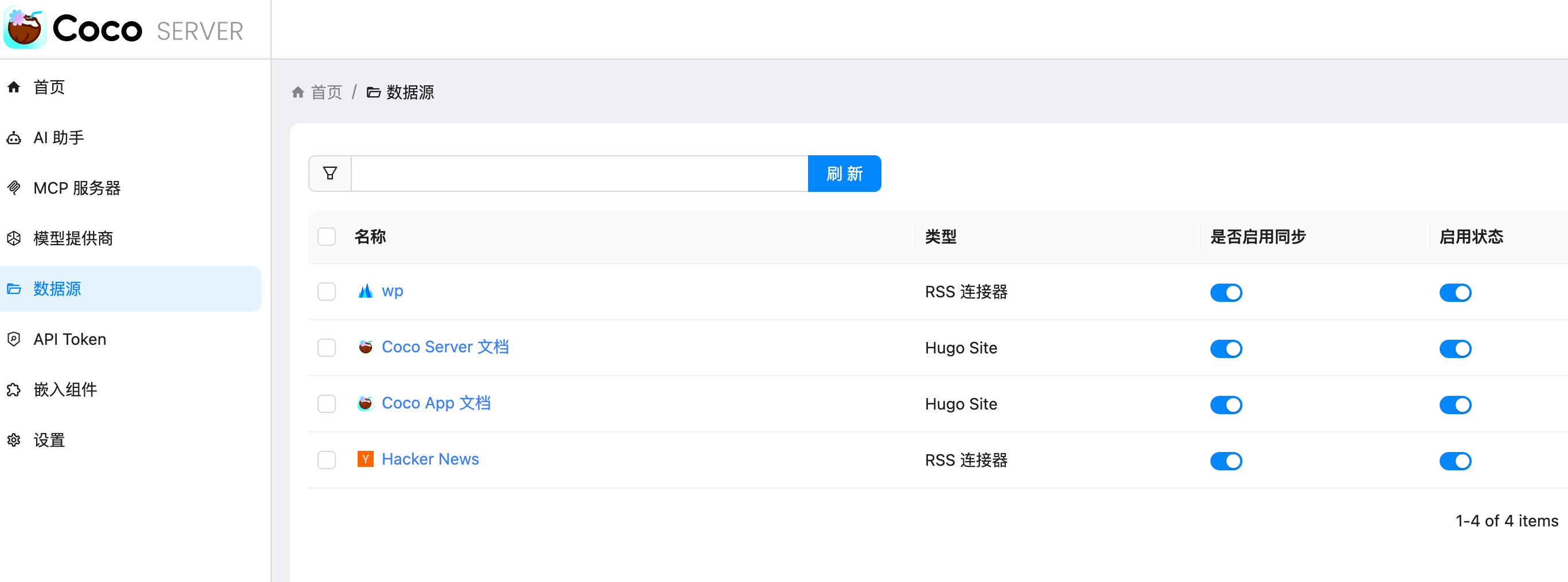The width and height of the screenshot is (1568, 582).
Task: Click RSS 连接器 in Hacker News row
Action: point(966,461)
